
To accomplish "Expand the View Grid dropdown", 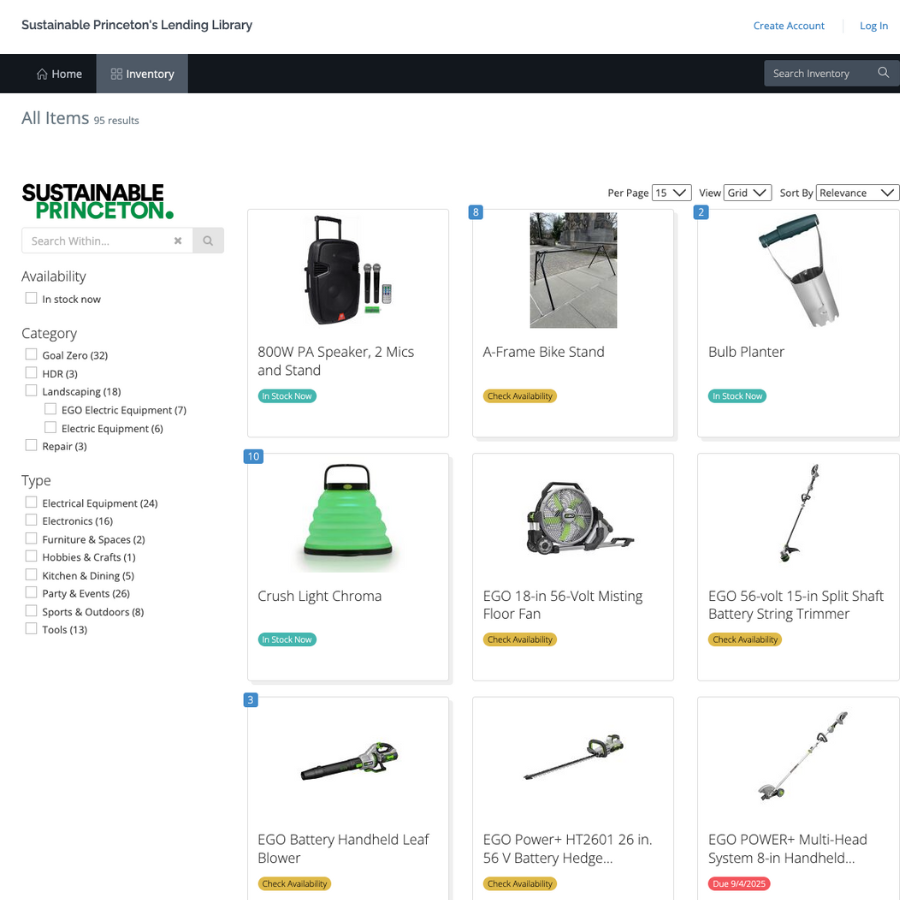I will pos(747,193).
